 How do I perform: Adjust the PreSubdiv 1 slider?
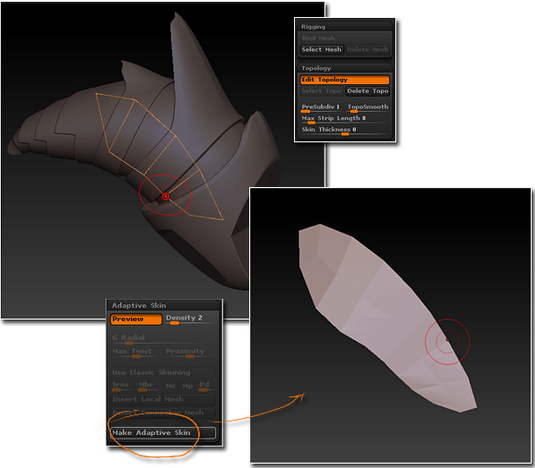tap(321, 107)
